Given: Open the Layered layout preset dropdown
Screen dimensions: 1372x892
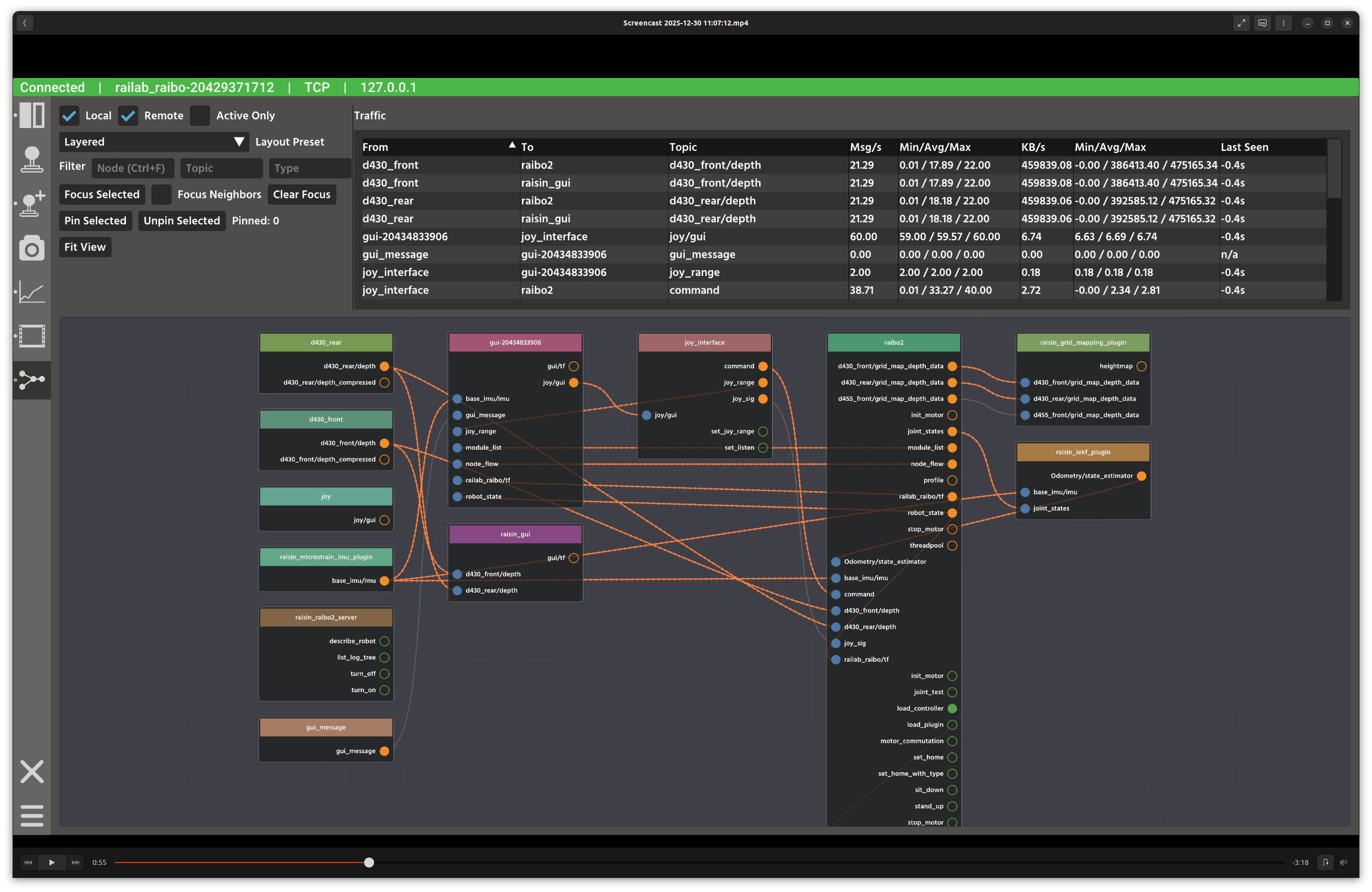Looking at the screenshot, I should tap(153, 142).
